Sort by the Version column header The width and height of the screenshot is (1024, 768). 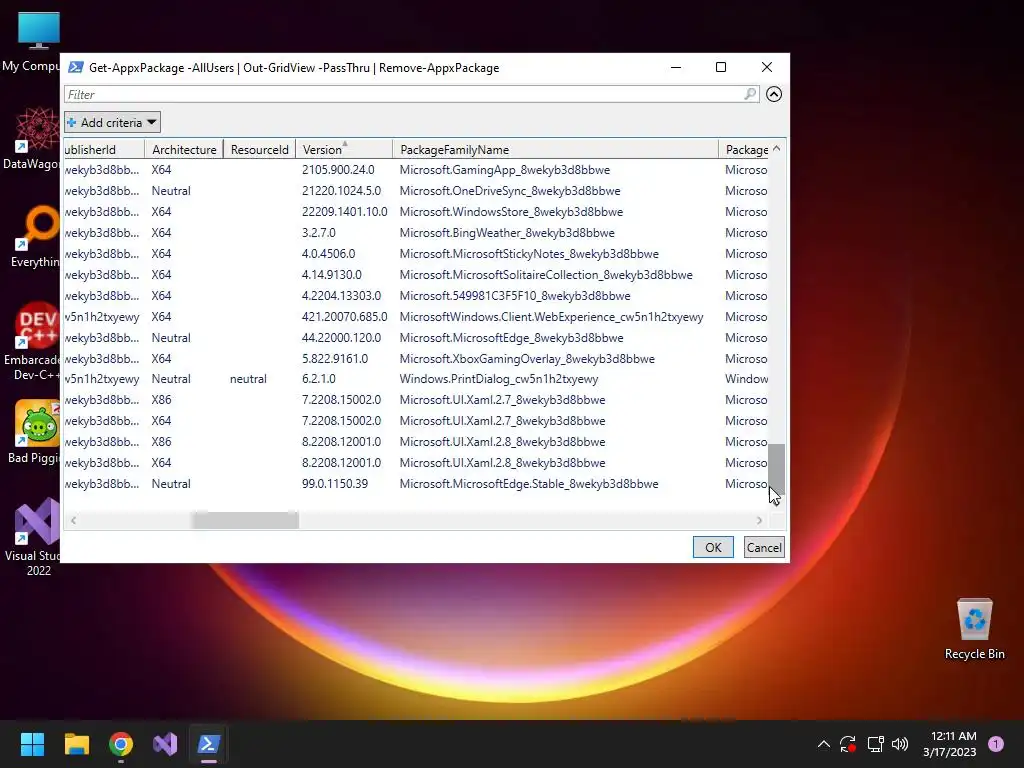[344, 150]
